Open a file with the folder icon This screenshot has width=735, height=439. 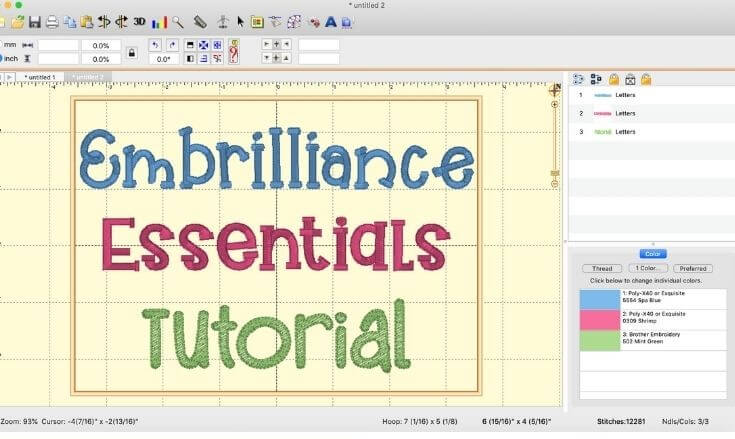click(x=18, y=22)
